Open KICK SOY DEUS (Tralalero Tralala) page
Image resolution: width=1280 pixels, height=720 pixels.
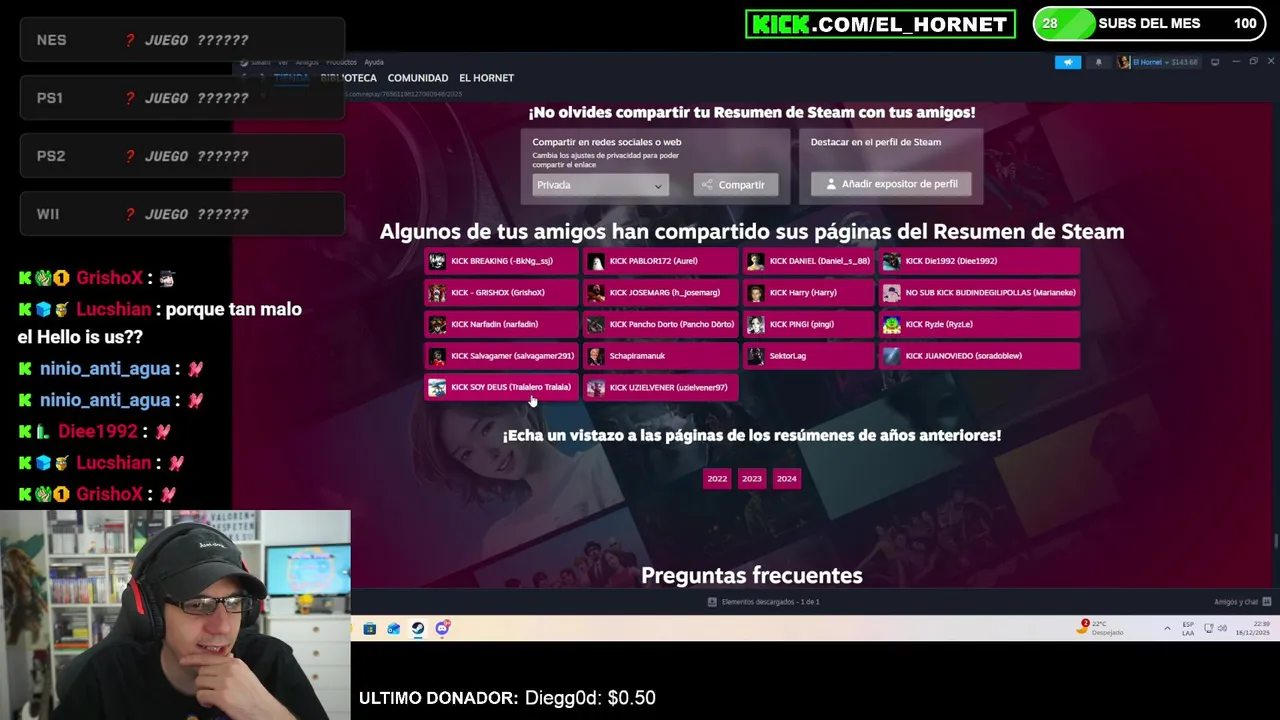(x=502, y=387)
